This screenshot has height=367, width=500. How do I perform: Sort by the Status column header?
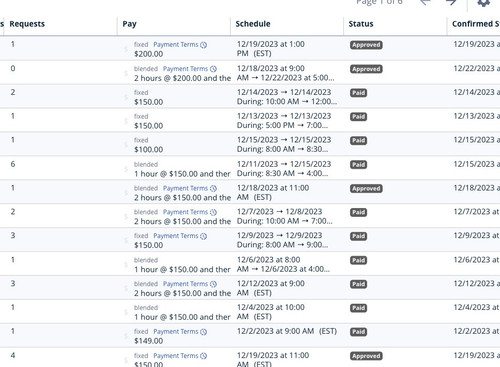[361, 24]
